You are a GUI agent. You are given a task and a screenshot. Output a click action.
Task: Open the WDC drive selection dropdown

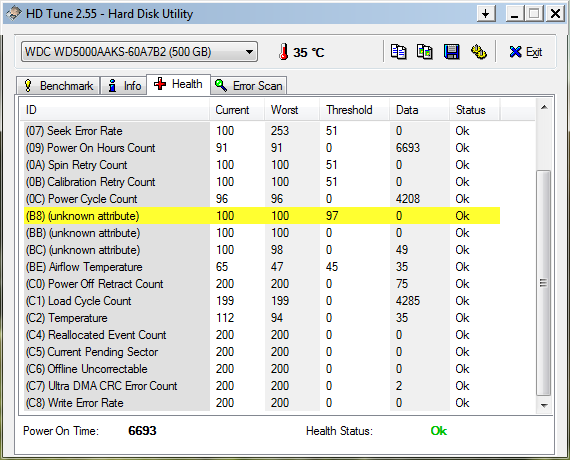[139, 52]
